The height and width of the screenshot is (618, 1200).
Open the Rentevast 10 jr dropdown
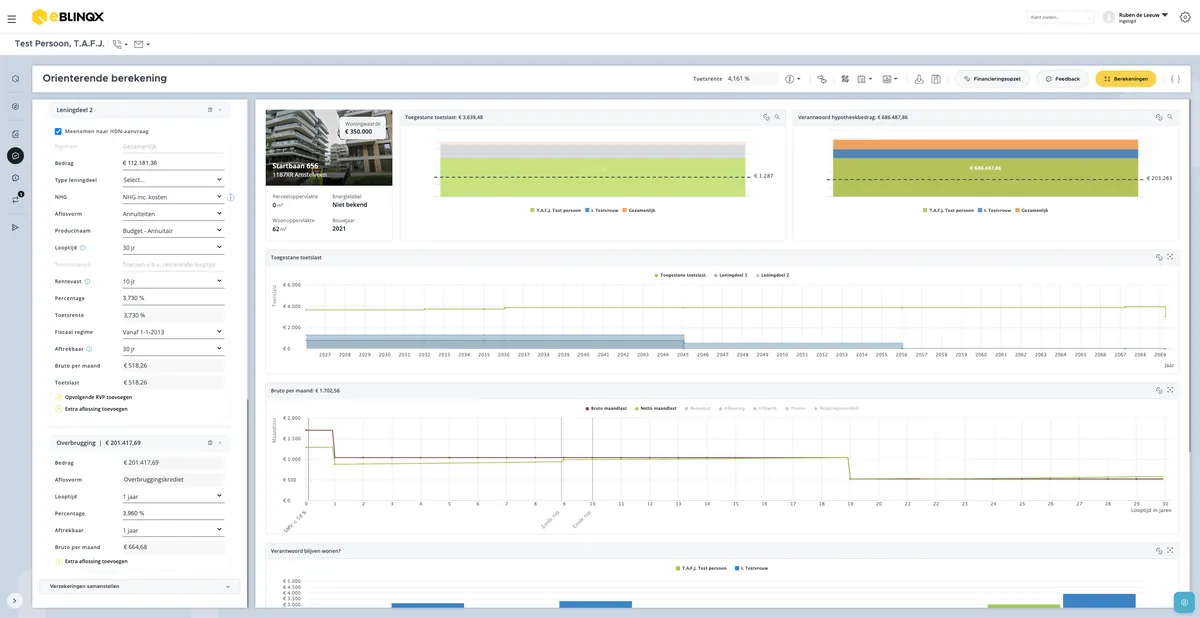tap(172, 281)
